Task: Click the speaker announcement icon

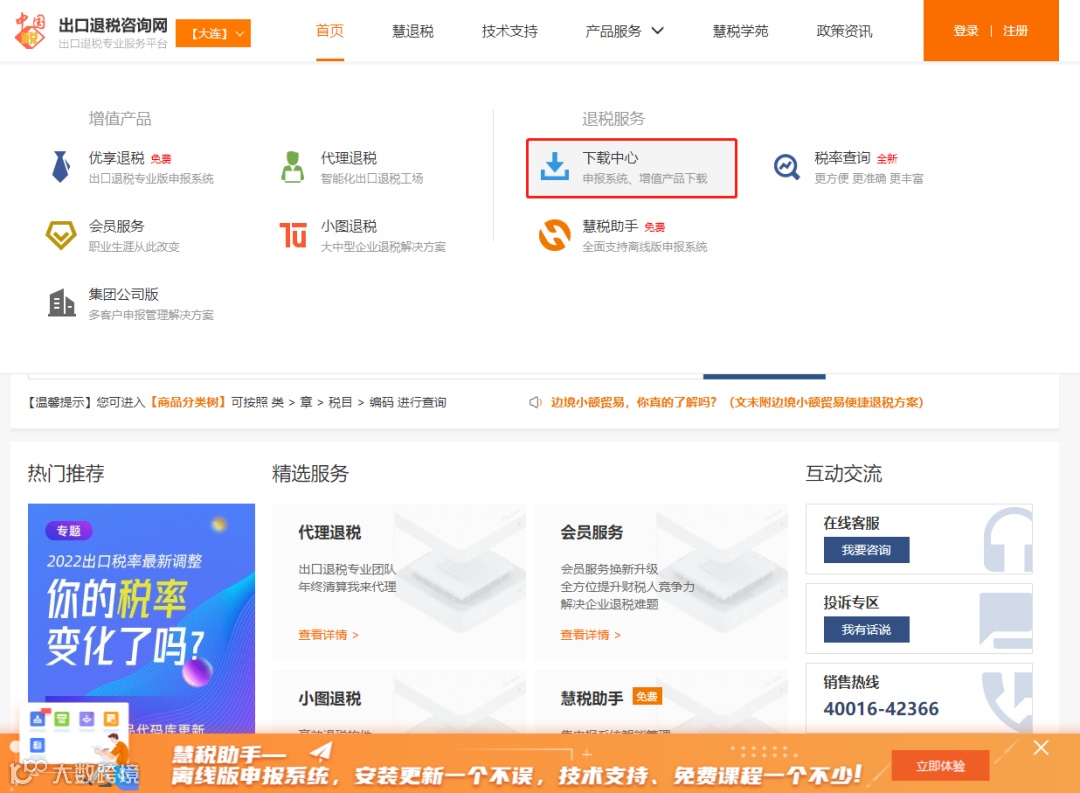Action: [x=535, y=402]
